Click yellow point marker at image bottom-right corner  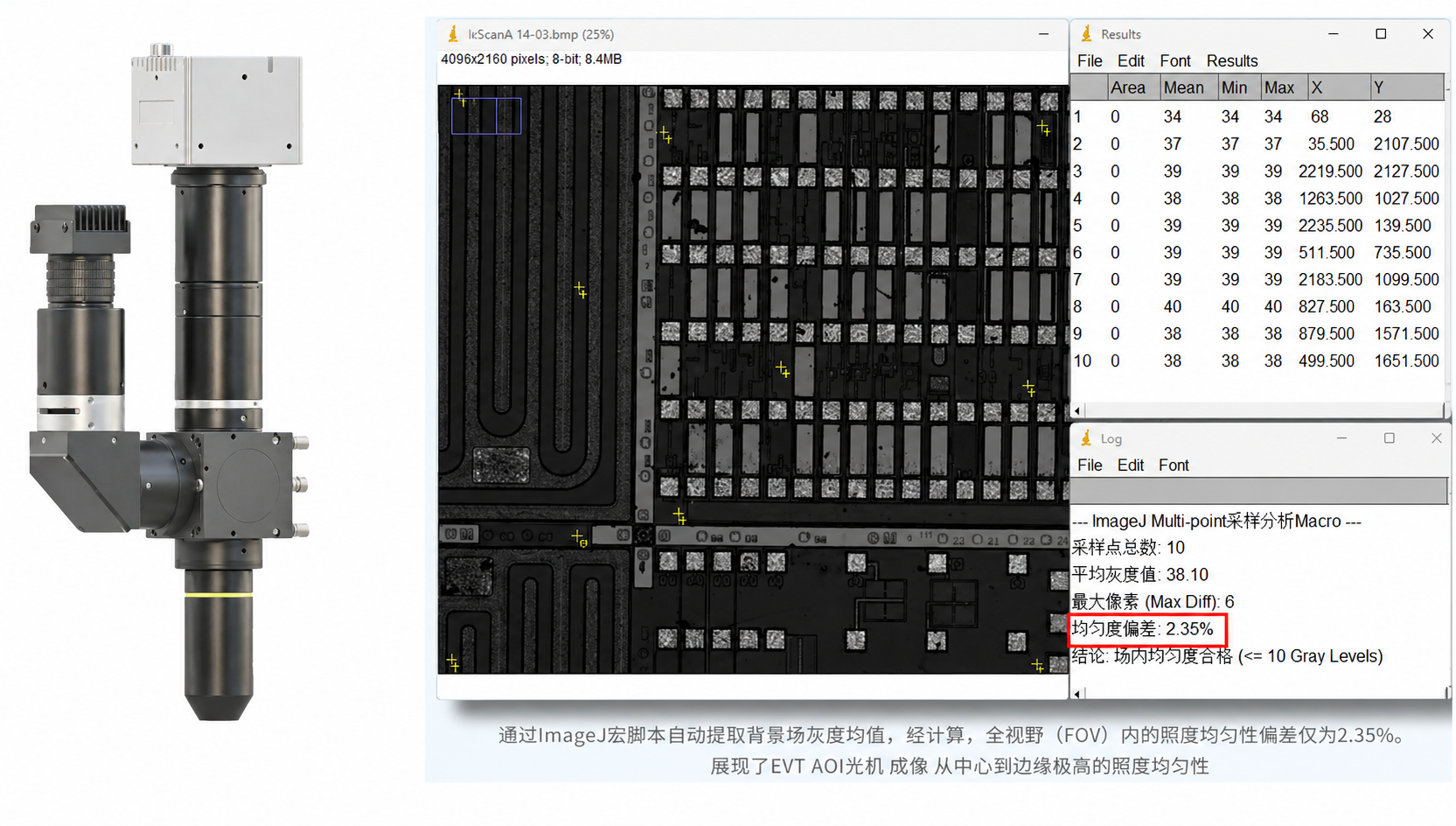(x=1037, y=666)
